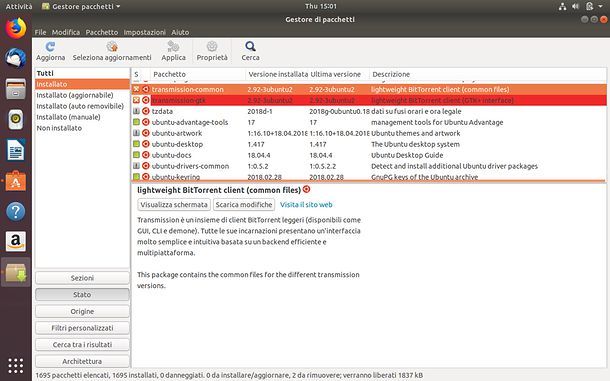Toggle status box for transmission-common
The width and height of the screenshot is (610, 381).
[x=136, y=89]
